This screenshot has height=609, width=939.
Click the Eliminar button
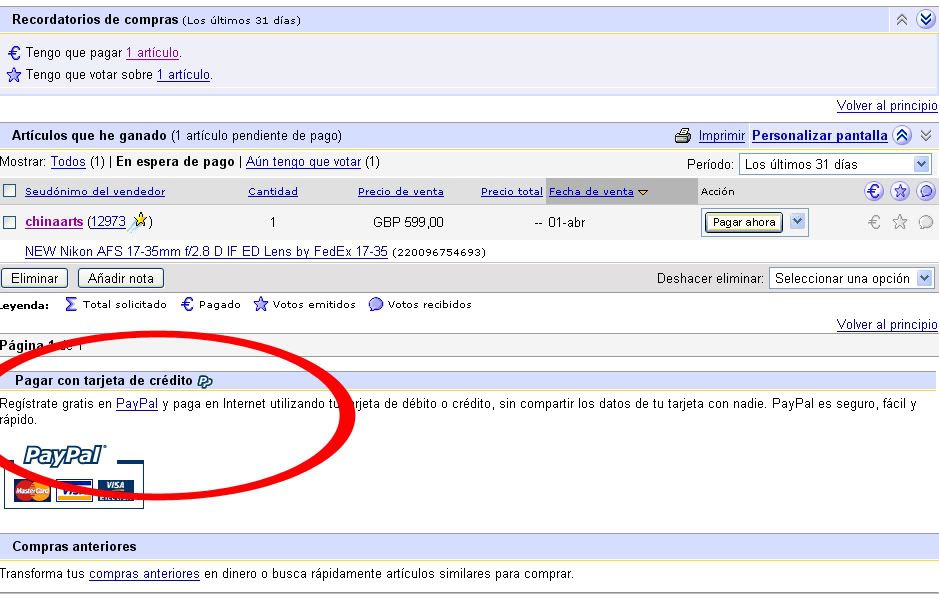[34, 278]
